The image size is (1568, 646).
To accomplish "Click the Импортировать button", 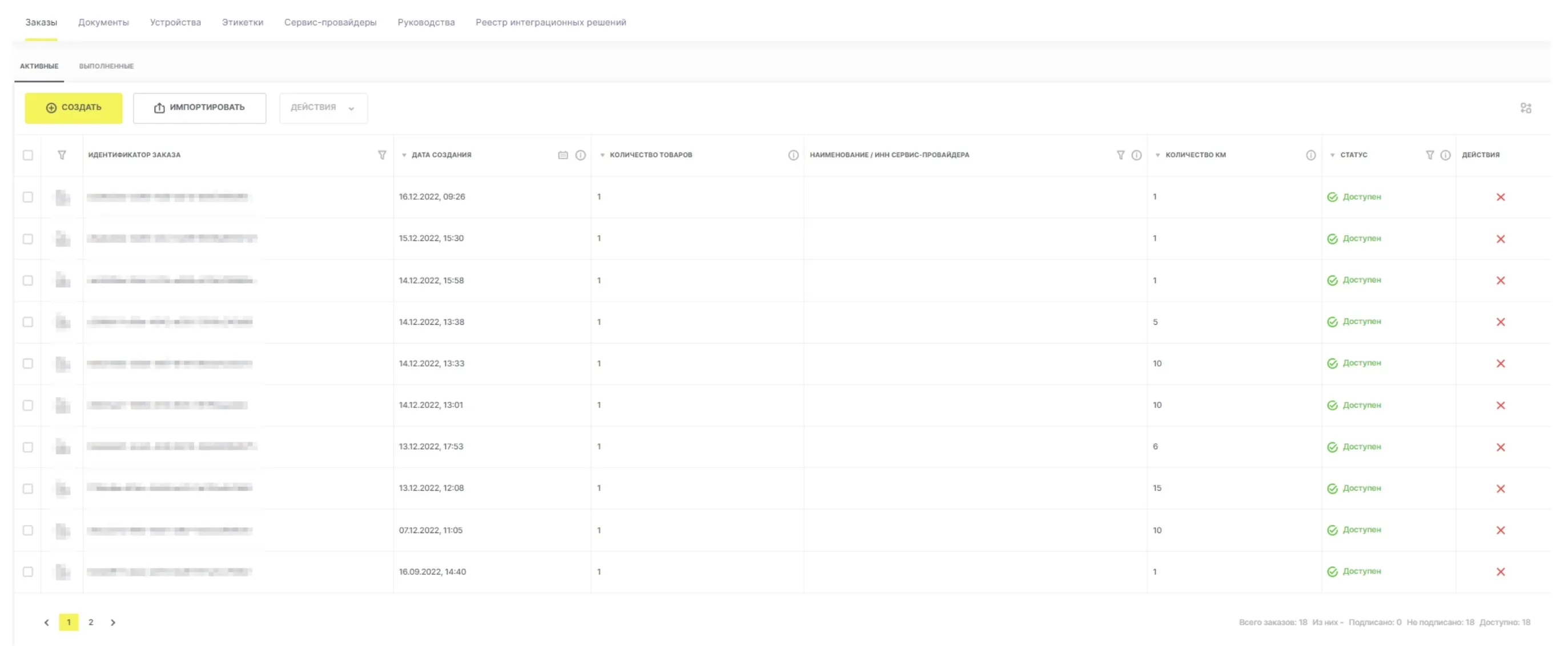I will point(199,108).
